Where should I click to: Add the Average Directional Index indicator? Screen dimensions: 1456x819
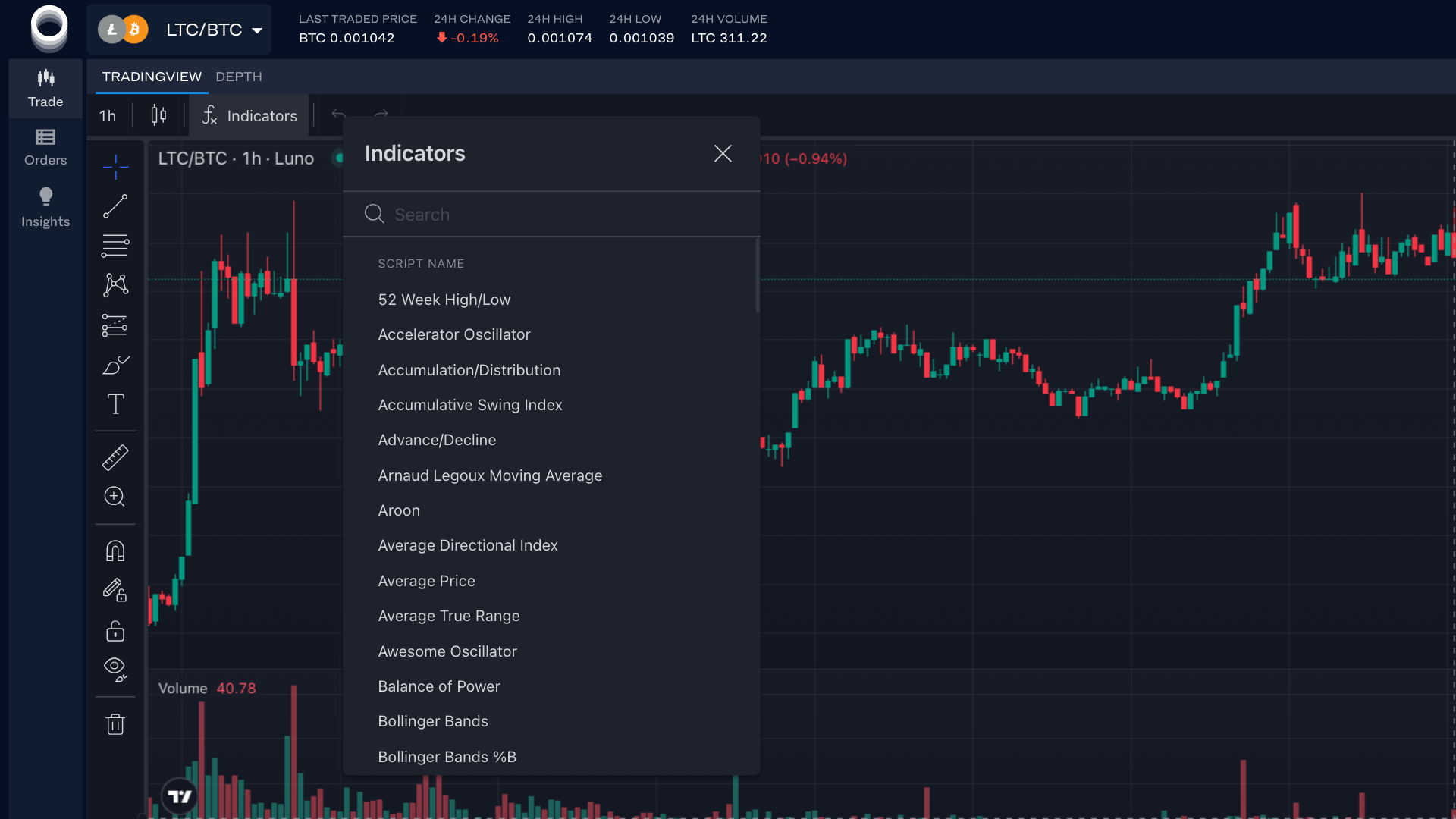tap(550, 545)
